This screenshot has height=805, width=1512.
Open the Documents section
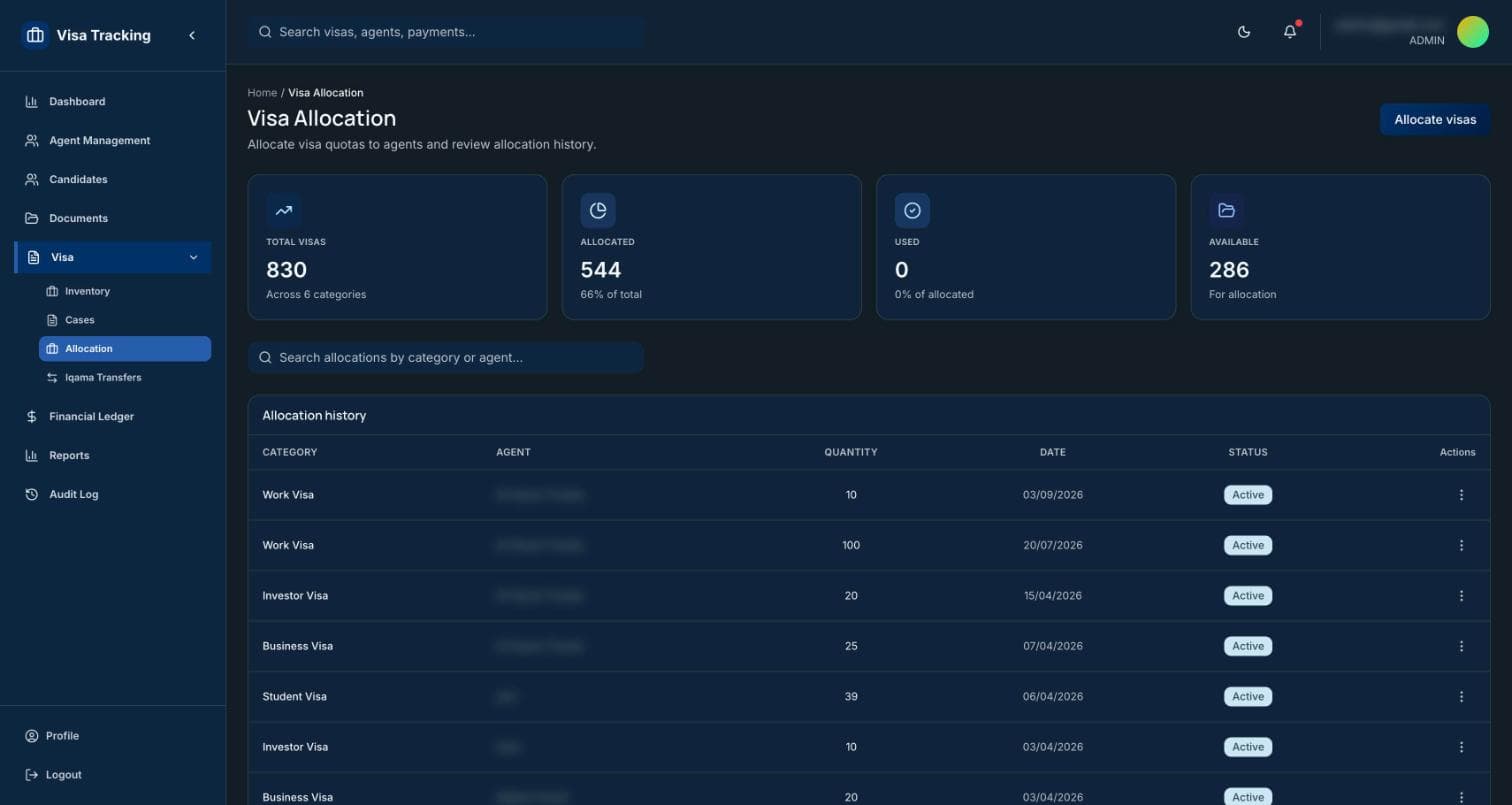112,219
